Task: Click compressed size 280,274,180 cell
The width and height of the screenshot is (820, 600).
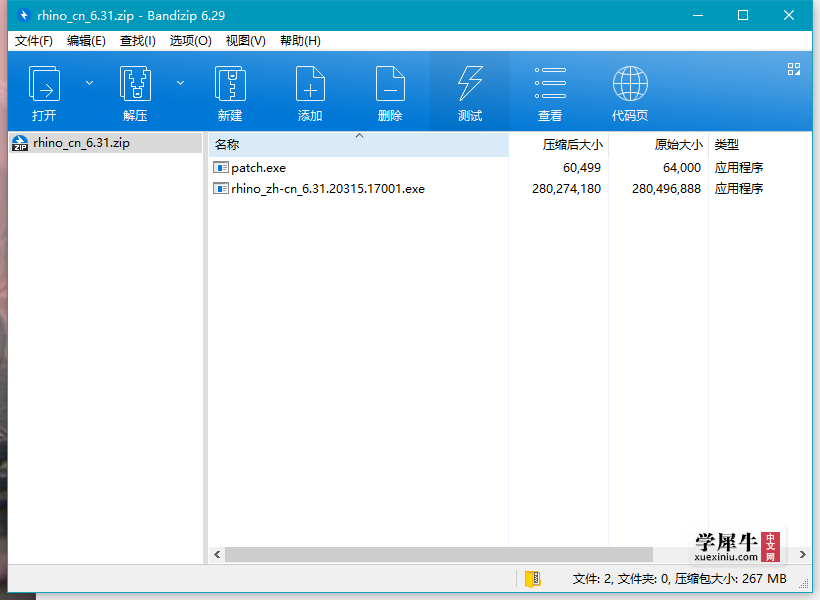Action: pos(566,189)
